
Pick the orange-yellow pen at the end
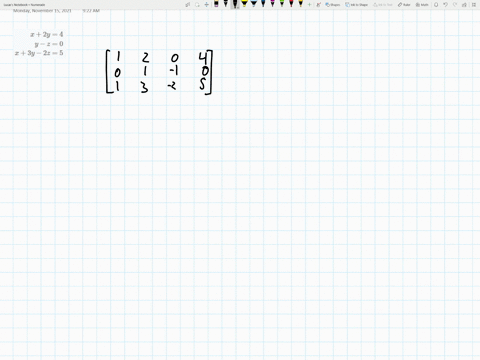pyautogui.click(x=301, y=4)
